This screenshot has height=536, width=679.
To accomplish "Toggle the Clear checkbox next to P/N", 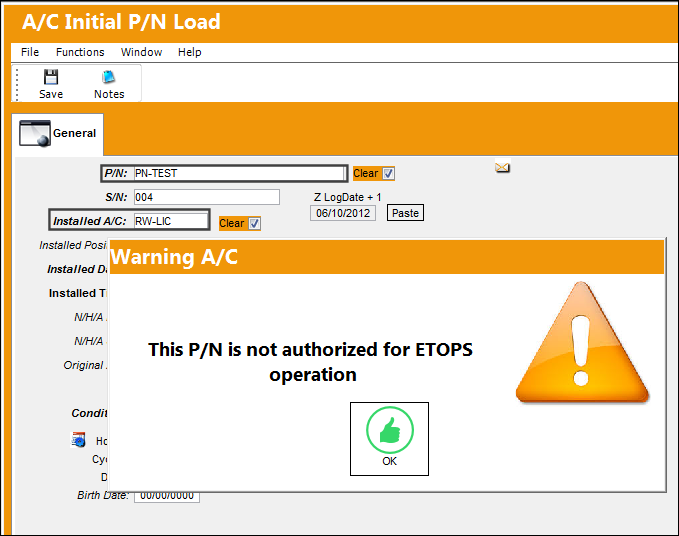I will (388, 174).
